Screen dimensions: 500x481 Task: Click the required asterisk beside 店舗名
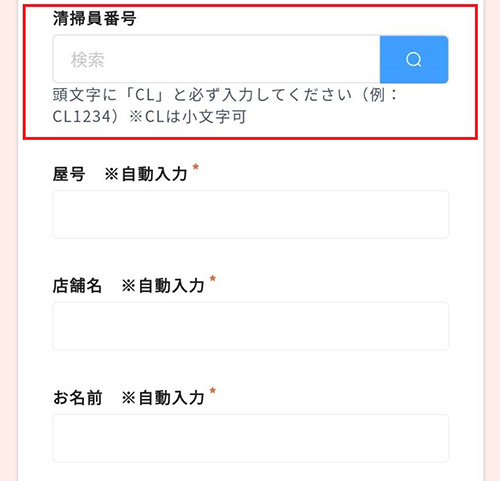point(213,279)
